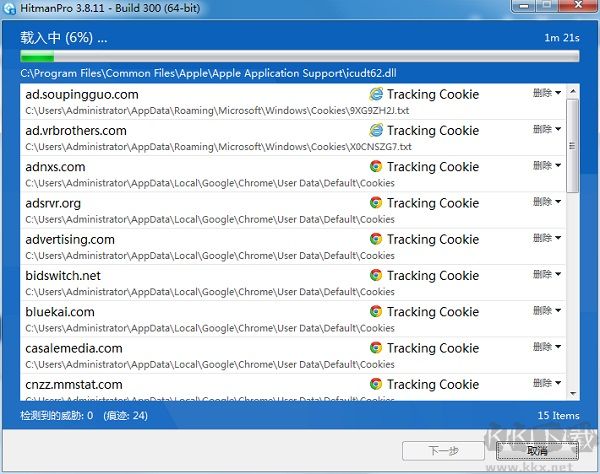Click the green scan progress bar
The image size is (600, 474).
coord(300,56)
